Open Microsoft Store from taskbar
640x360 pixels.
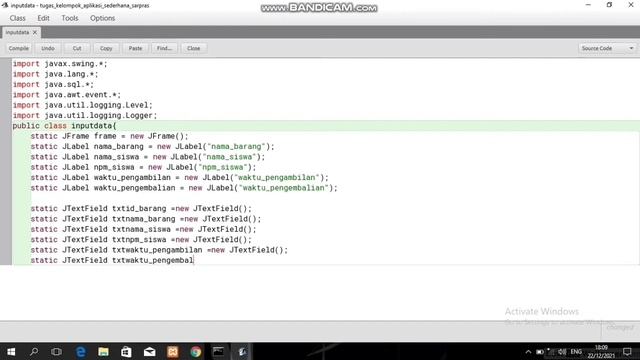(x=126, y=351)
